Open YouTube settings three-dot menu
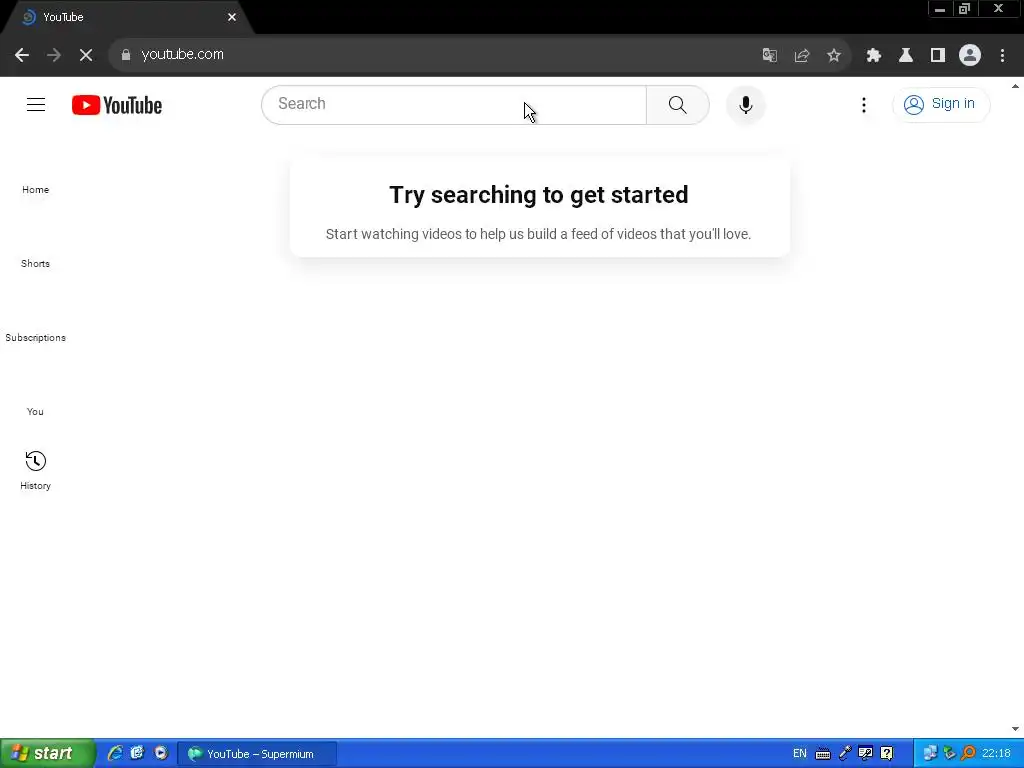This screenshot has width=1024, height=768. tap(863, 104)
